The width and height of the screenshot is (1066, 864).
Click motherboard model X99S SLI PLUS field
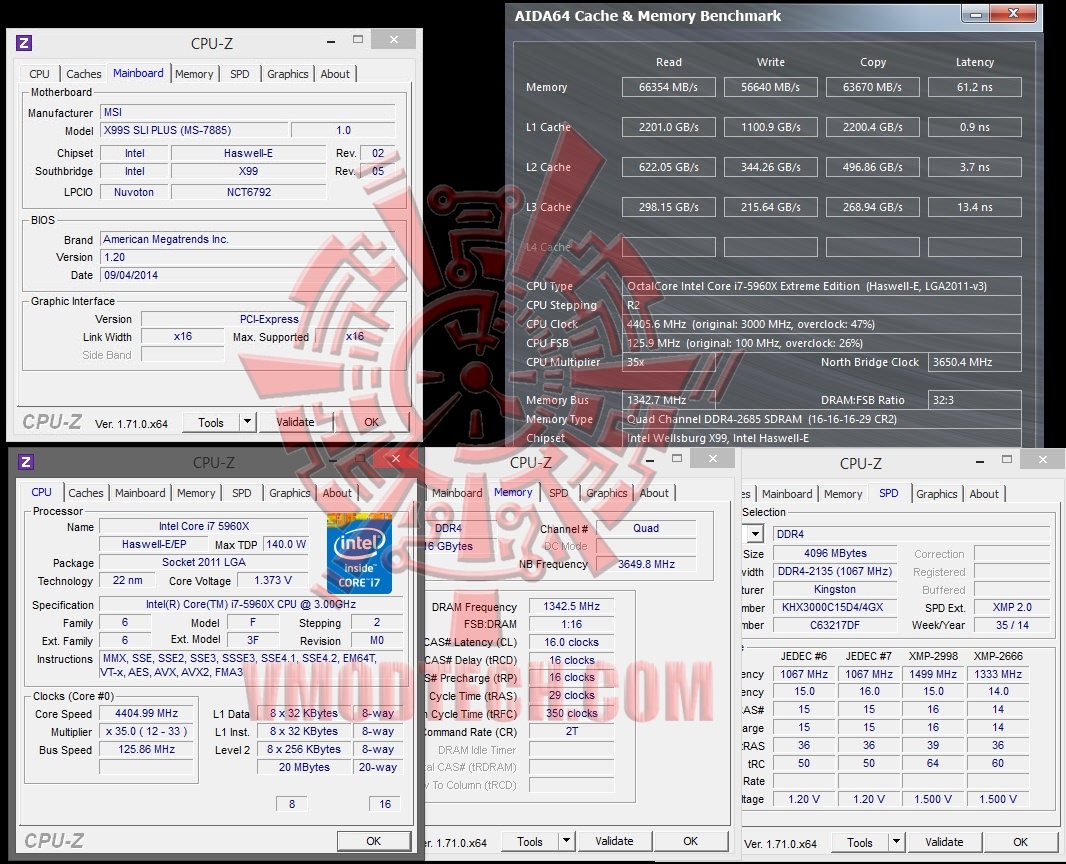click(x=194, y=130)
